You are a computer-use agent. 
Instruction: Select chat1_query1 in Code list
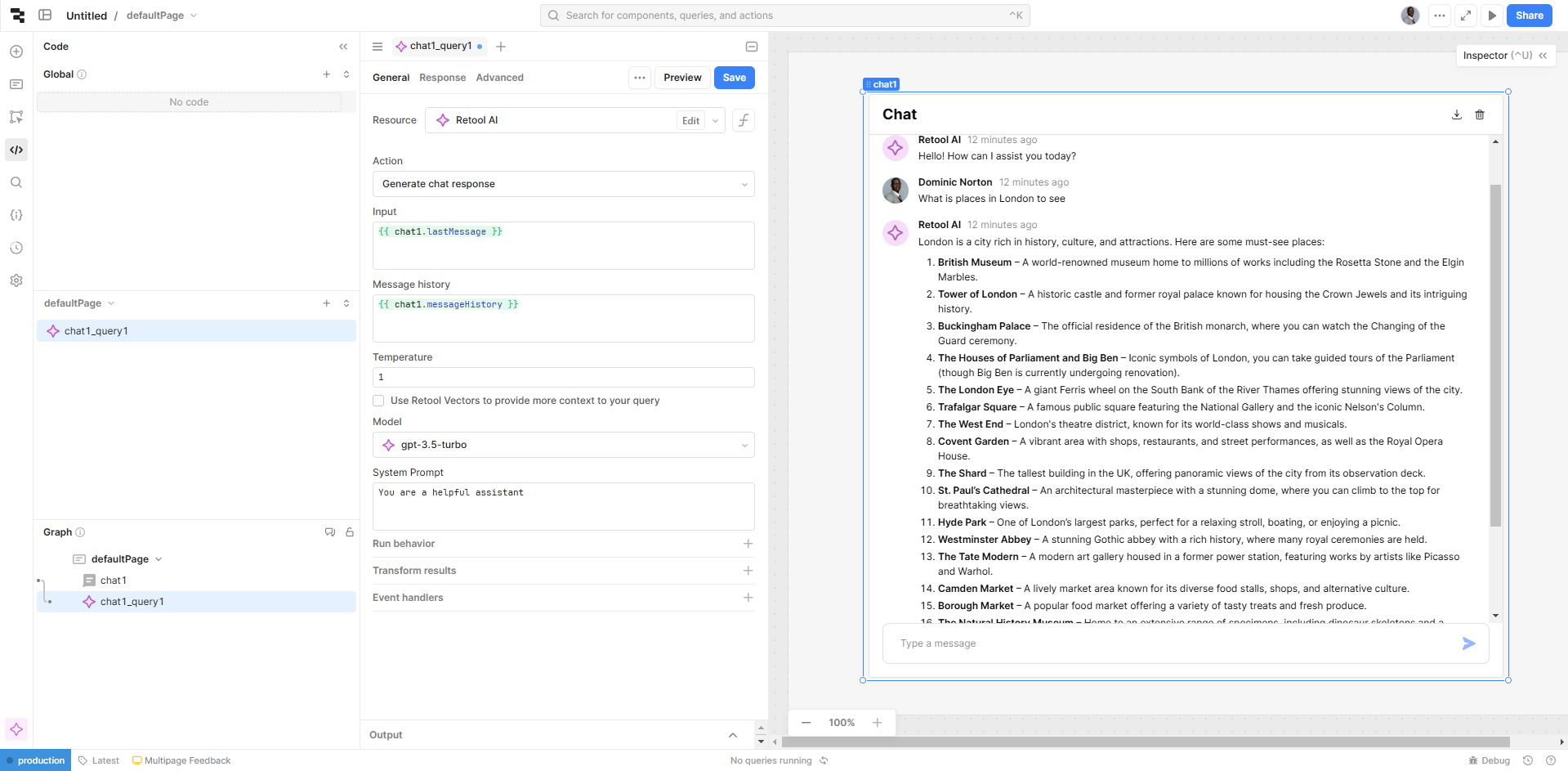click(196, 331)
